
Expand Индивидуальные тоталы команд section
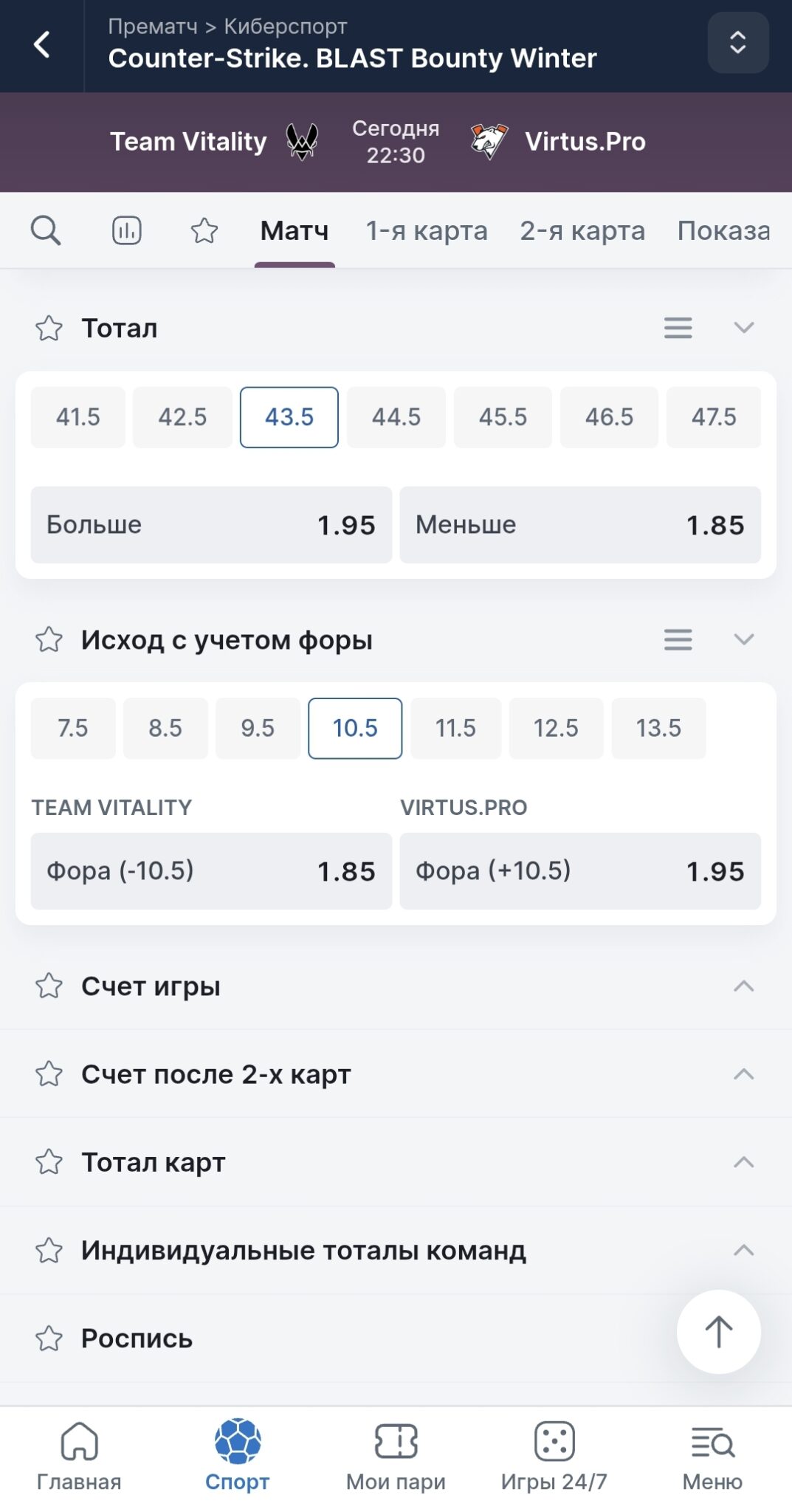(x=743, y=1250)
